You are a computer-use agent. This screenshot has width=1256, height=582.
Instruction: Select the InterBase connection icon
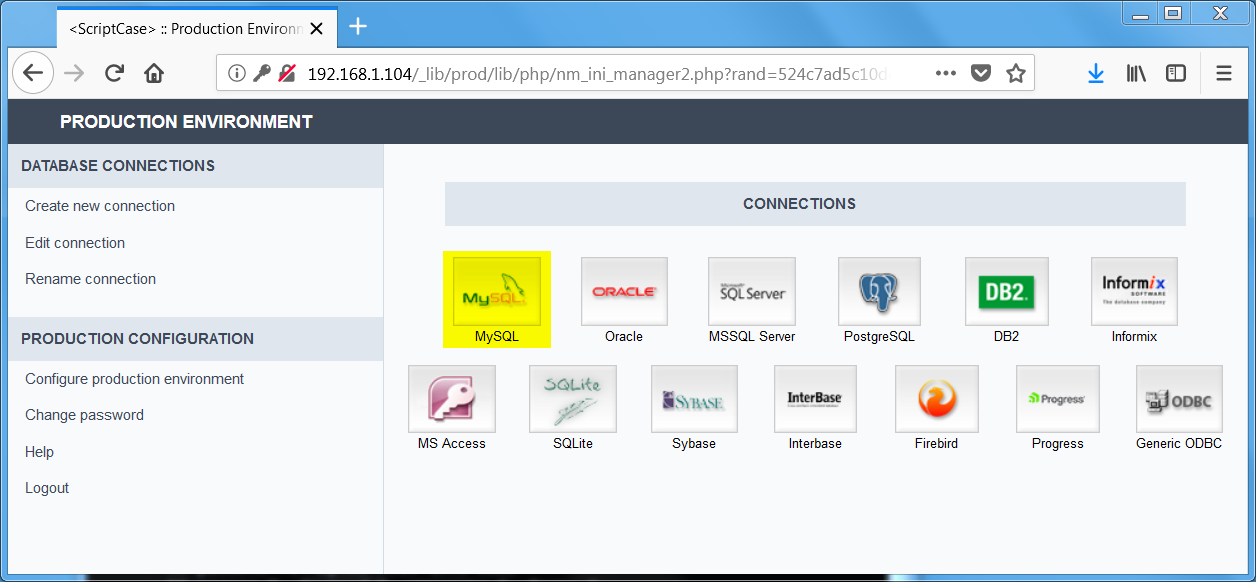click(x=815, y=398)
